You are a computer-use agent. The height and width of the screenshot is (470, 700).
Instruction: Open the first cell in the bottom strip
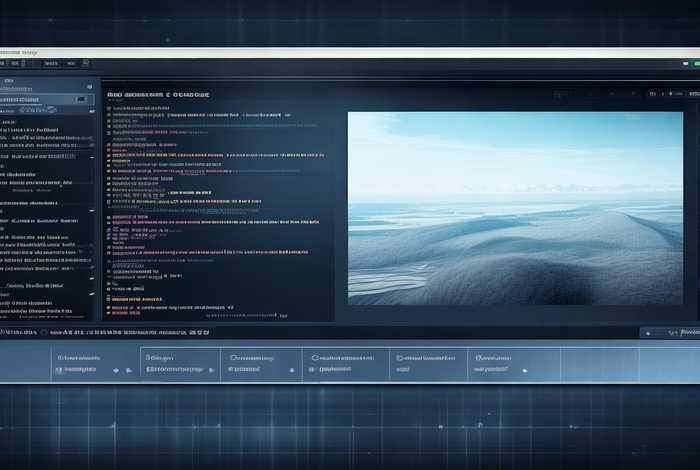click(x=88, y=364)
